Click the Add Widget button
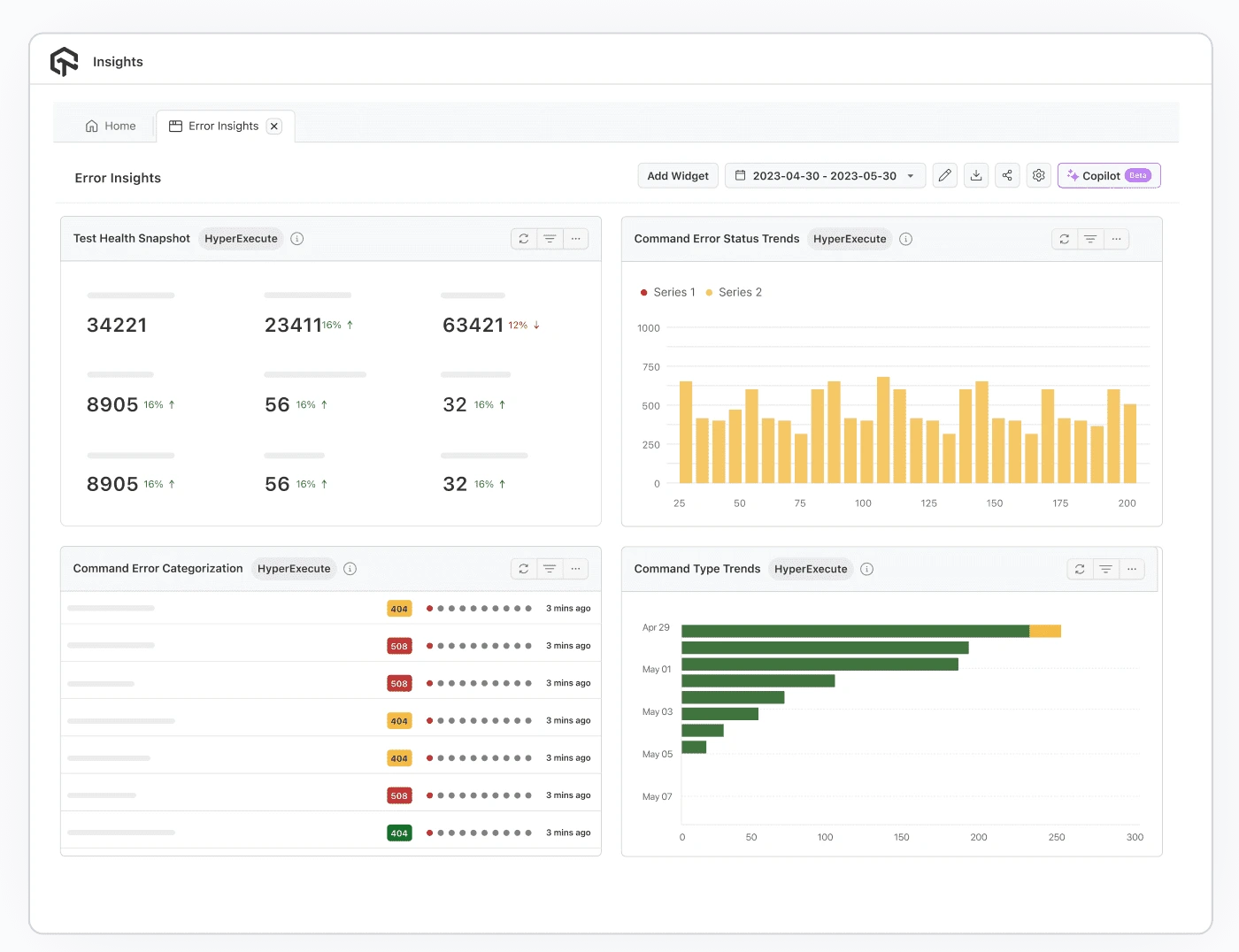 click(677, 175)
